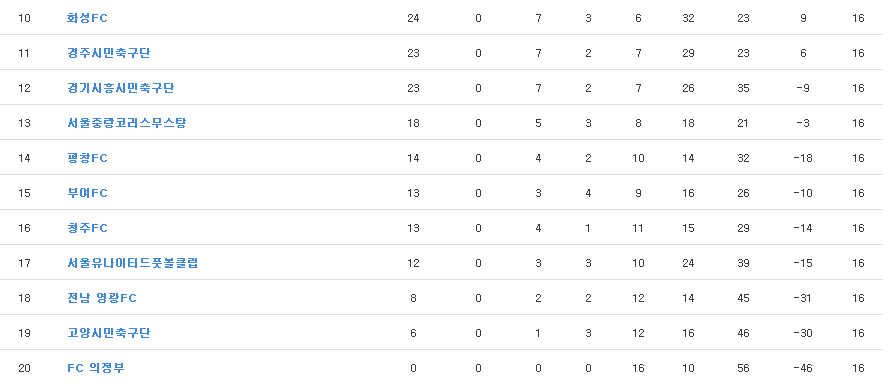The width and height of the screenshot is (888, 384).
Task: Open the 경주시민축구단 team page
Action: pos(108,53)
